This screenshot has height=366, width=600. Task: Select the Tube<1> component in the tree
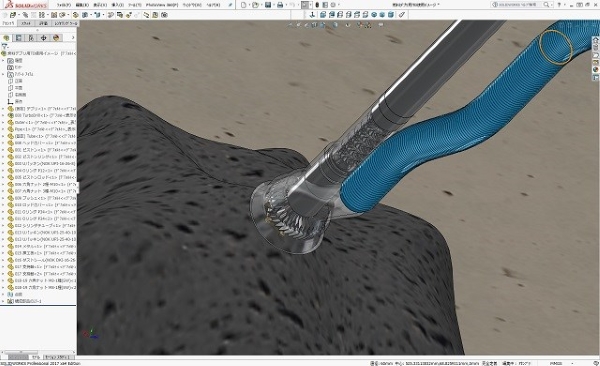coord(42,136)
